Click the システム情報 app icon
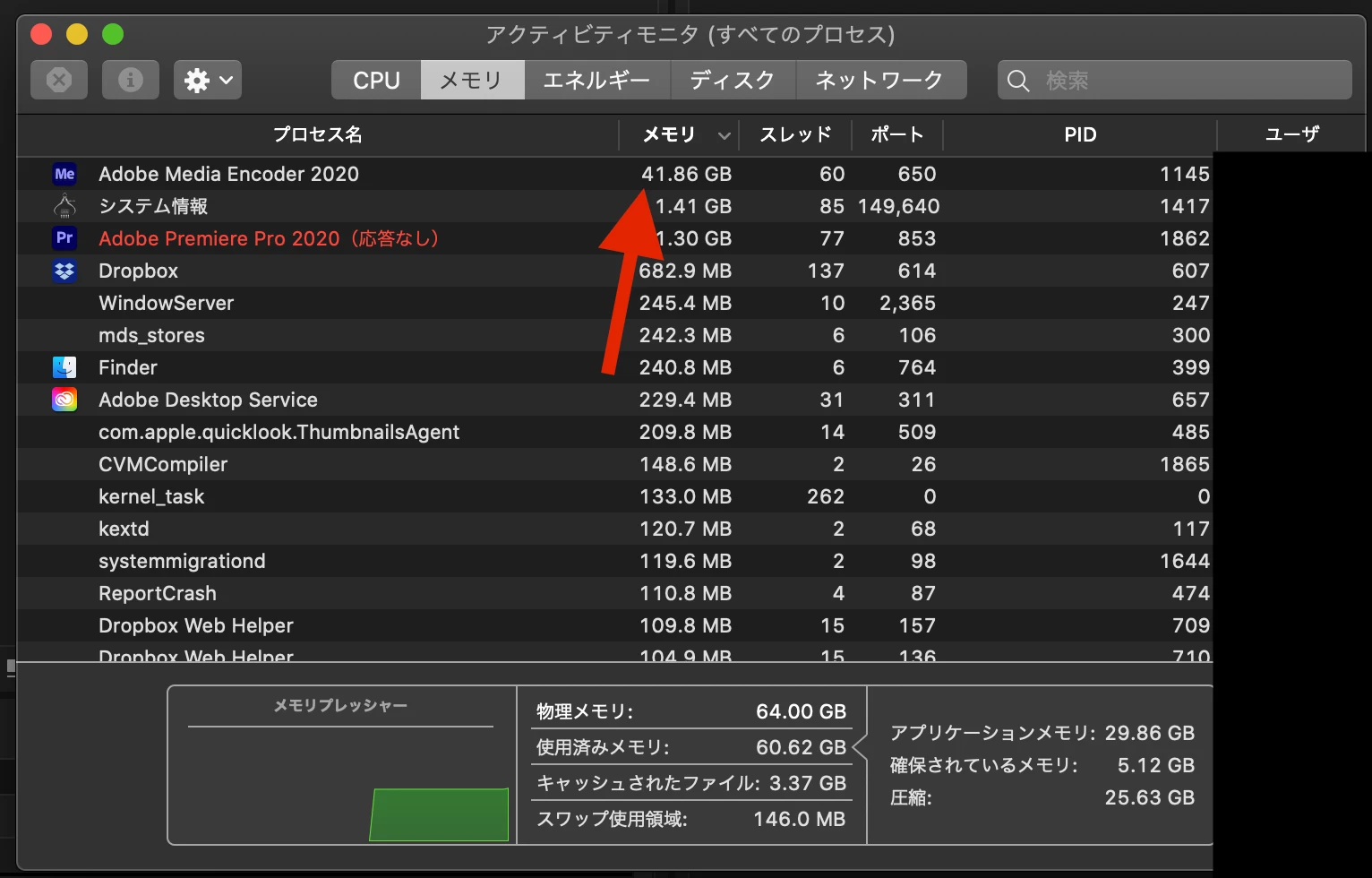 coord(64,206)
